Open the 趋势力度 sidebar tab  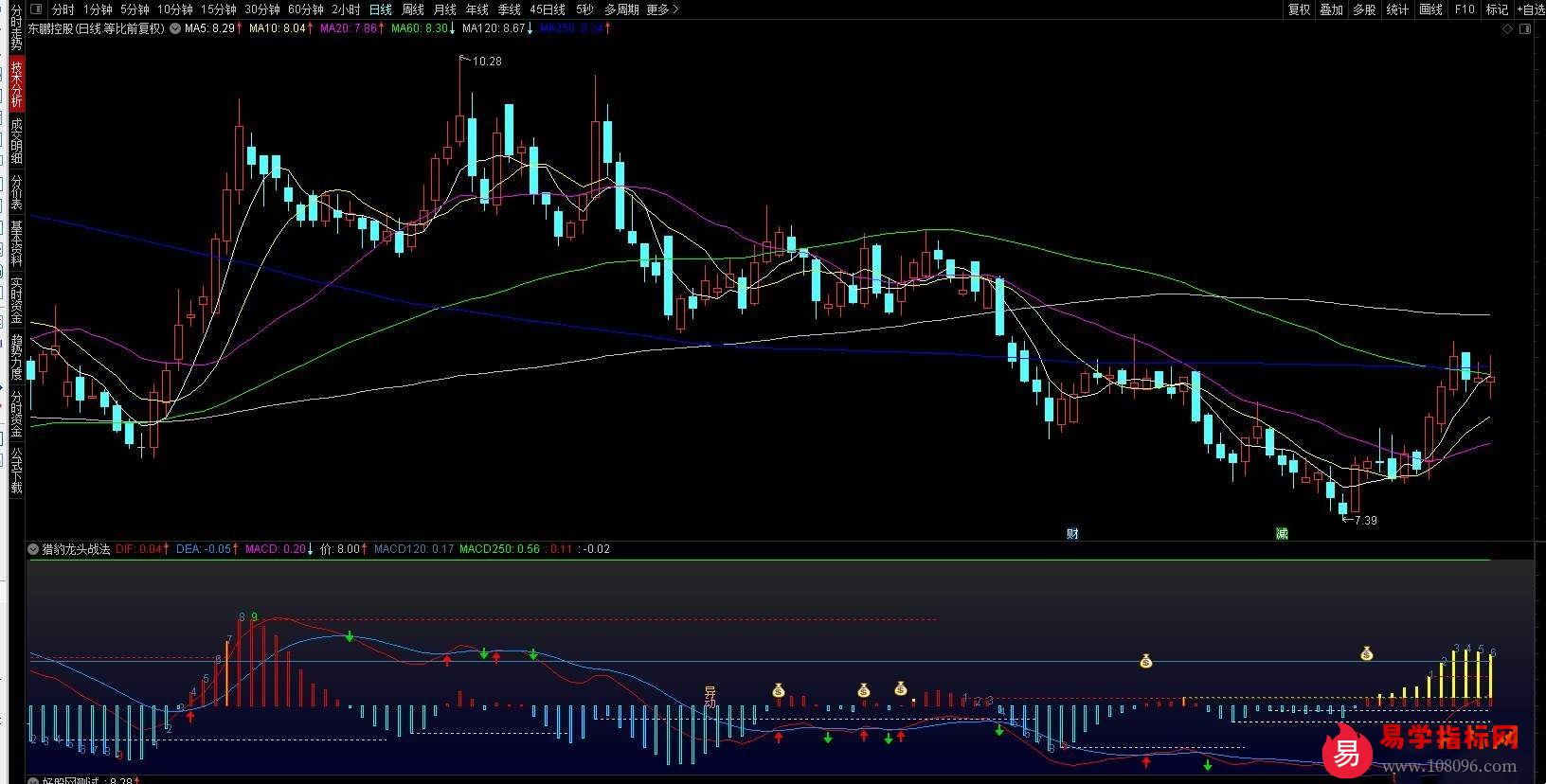(x=16, y=357)
